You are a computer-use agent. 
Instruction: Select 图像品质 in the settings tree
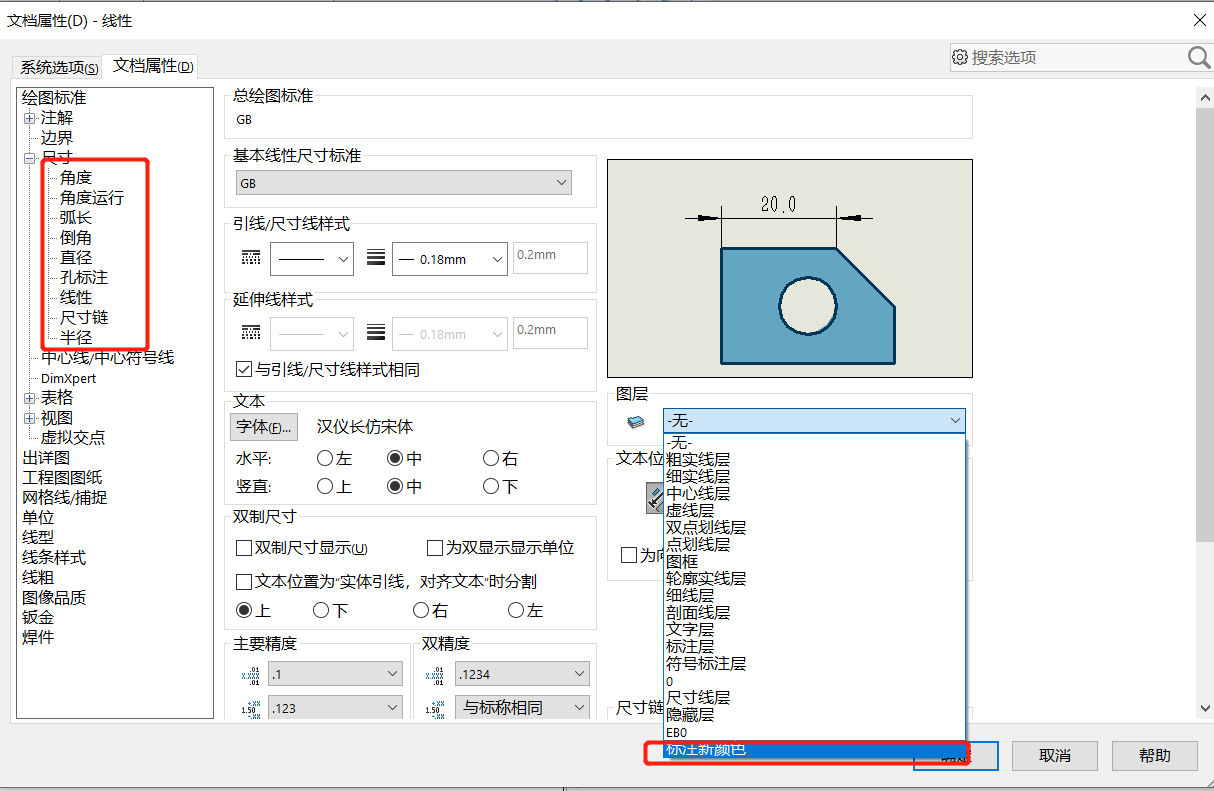[54, 598]
